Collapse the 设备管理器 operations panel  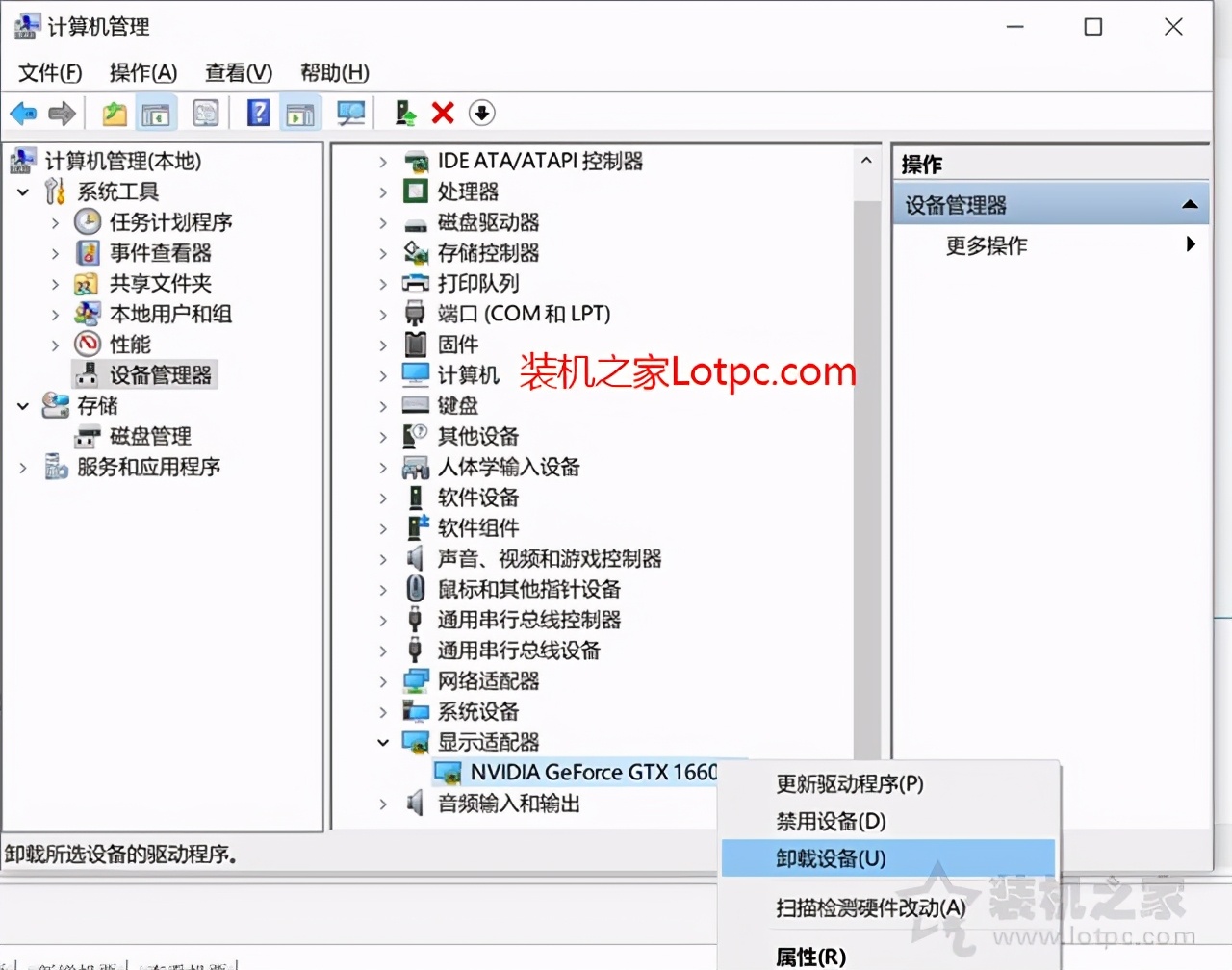[1191, 203]
